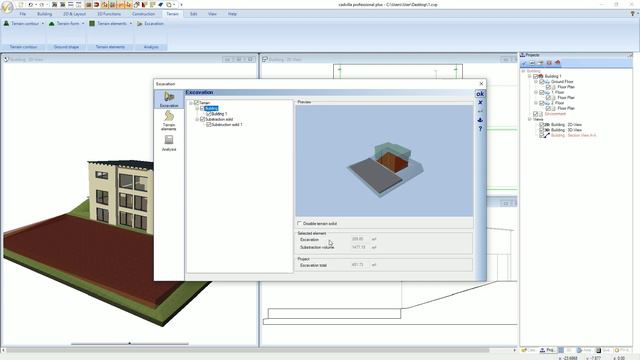The height and width of the screenshot is (360, 640).
Task: Switch to the 3D Functions tab
Action: pos(109,14)
